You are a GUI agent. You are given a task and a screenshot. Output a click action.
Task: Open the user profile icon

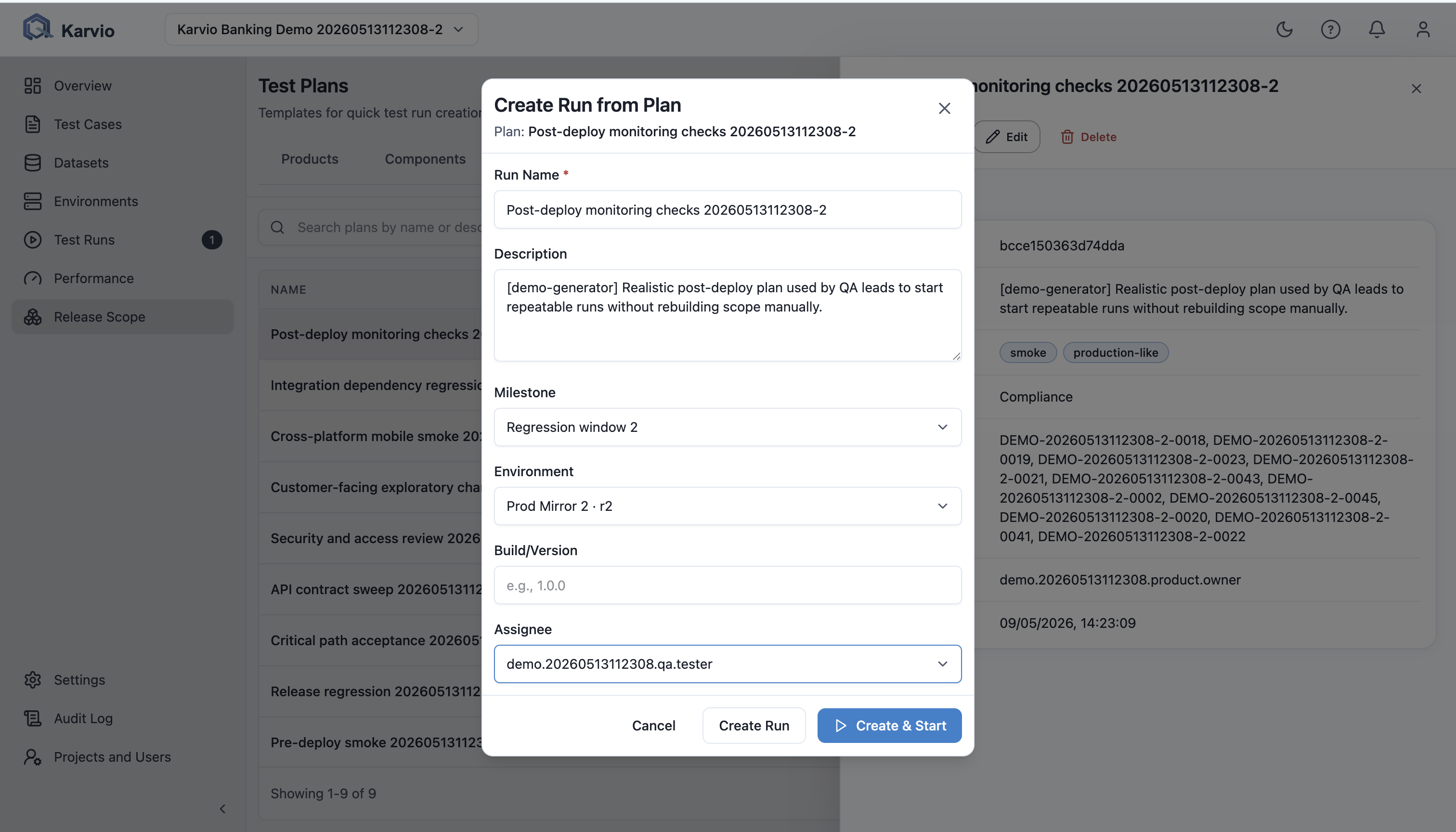(x=1423, y=29)
